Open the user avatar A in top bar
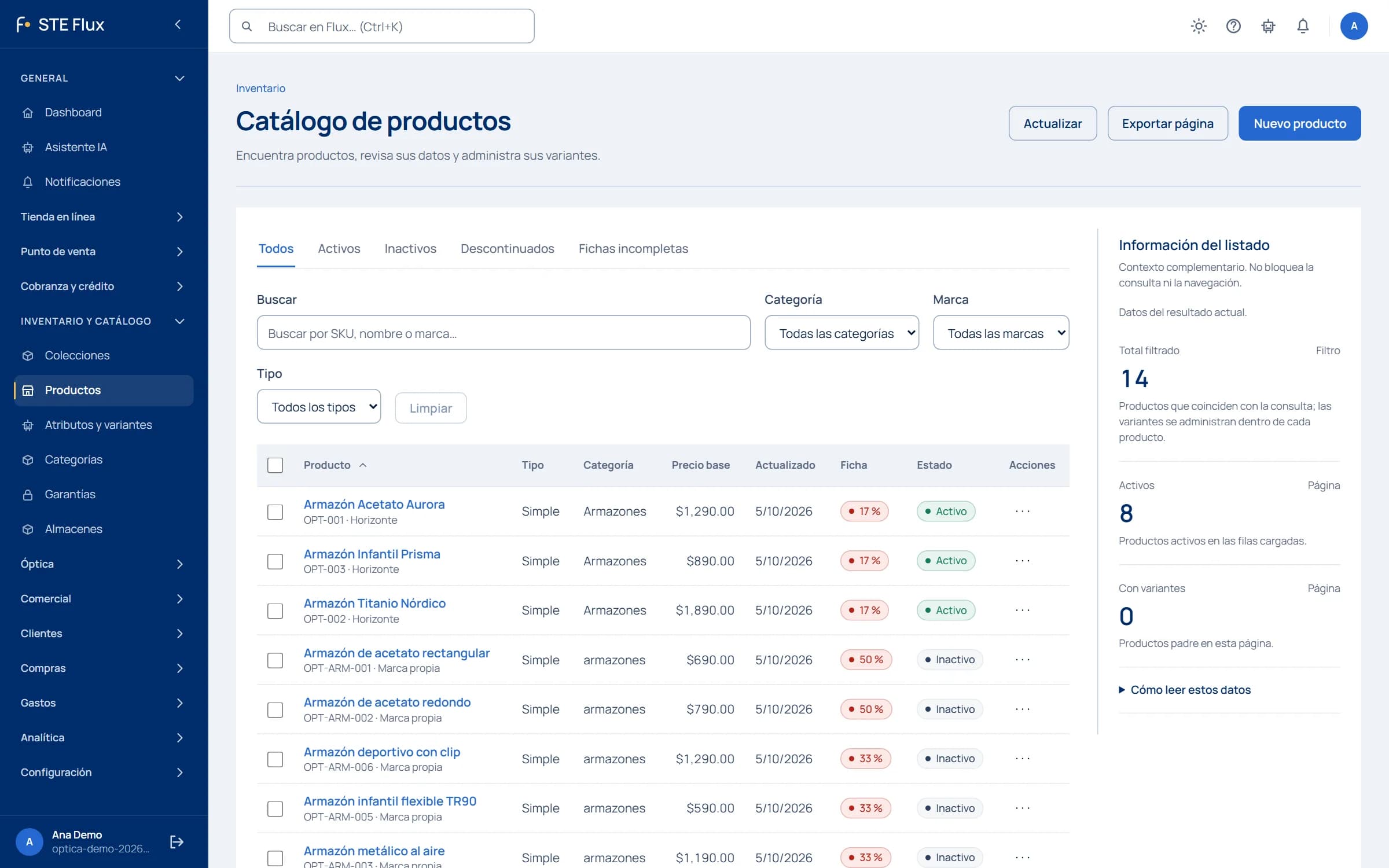This screenshot has width=1389, height=868. click(x=1354, y=26)
